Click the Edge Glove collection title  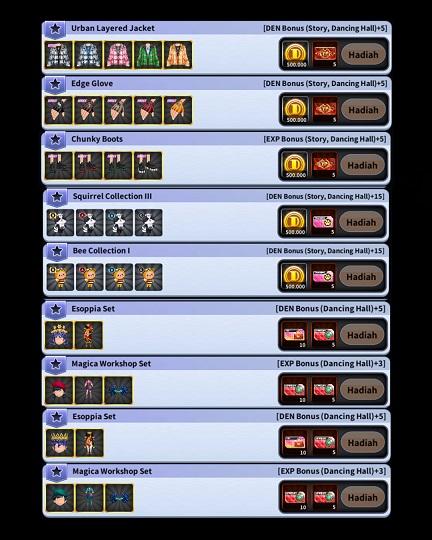[x=92, y=83]
